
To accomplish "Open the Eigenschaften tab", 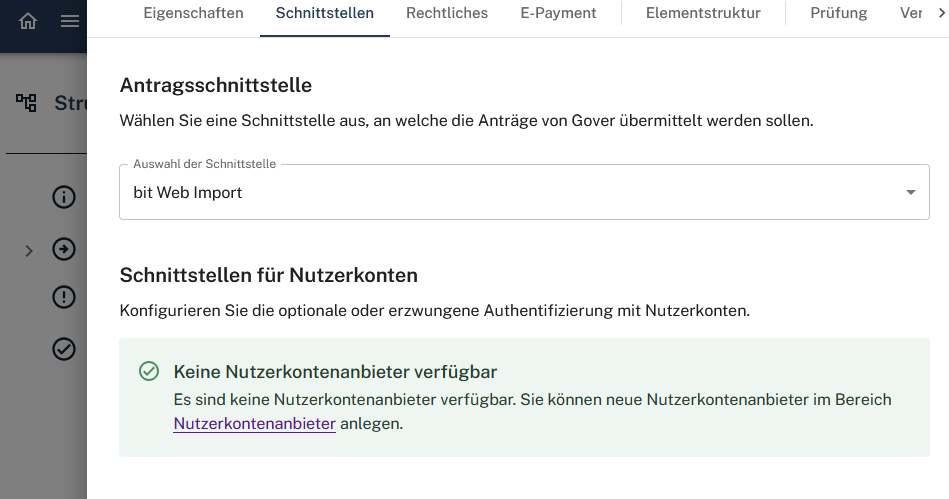I will pyautogui.click(x=193, y=13).
